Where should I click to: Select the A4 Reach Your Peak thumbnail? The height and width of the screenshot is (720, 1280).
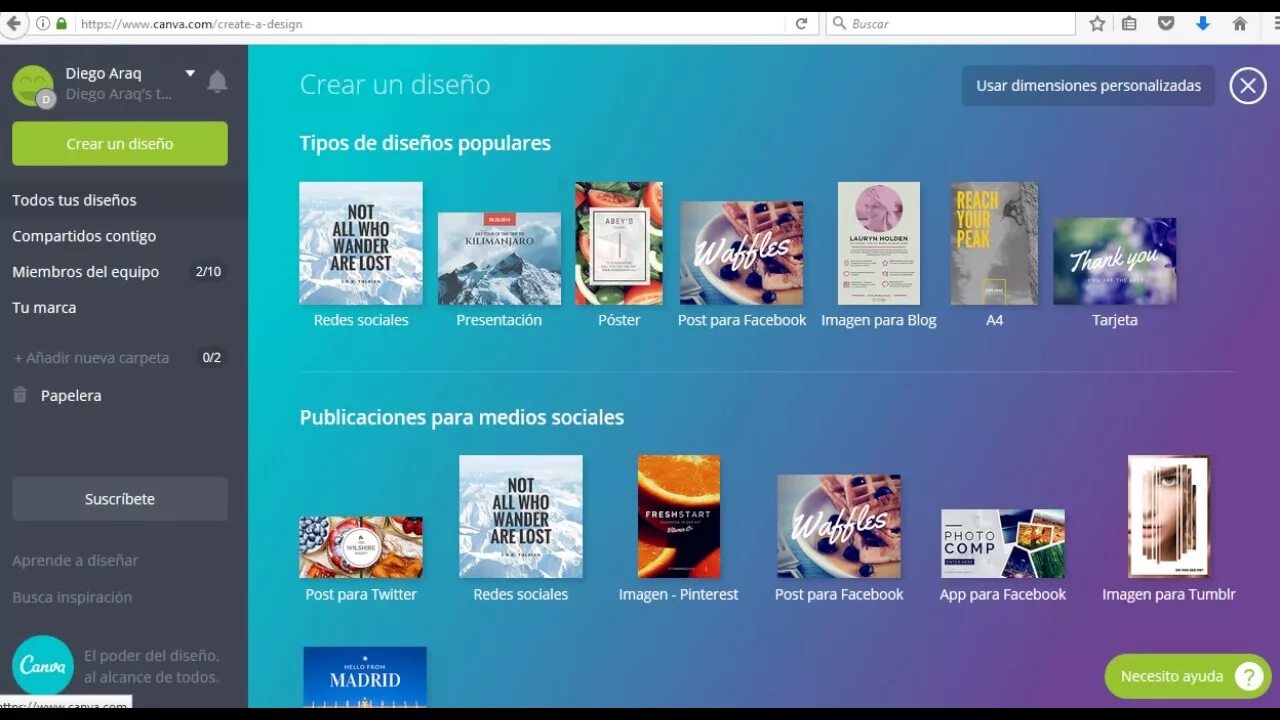tap(994, 243)
